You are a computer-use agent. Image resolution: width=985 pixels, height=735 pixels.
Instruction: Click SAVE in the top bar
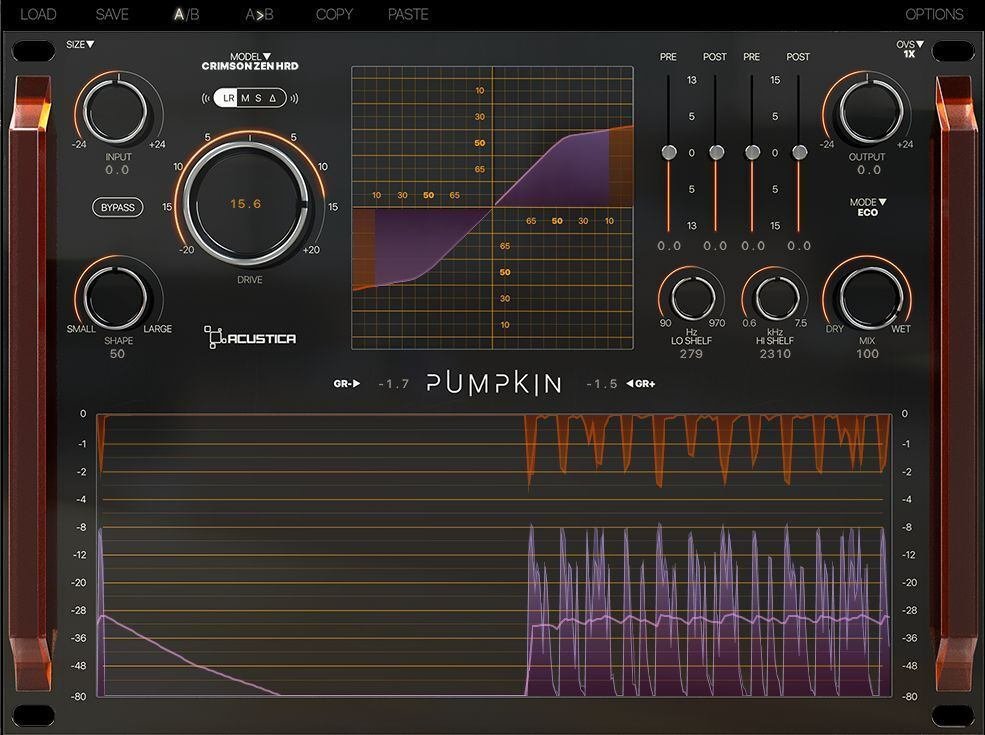click(112, 14)
